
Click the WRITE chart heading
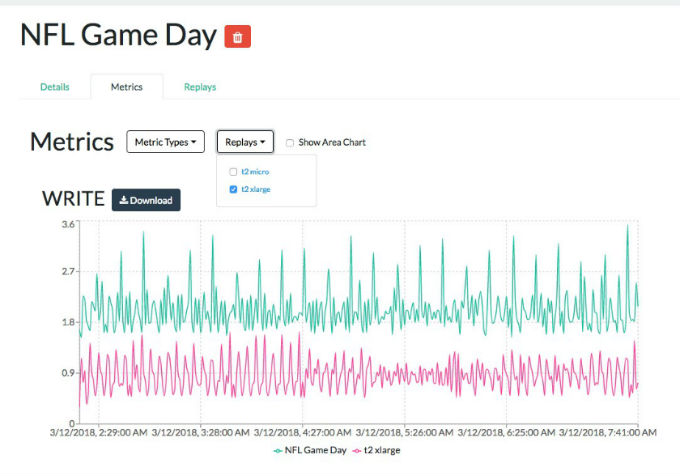pos(73,199)
